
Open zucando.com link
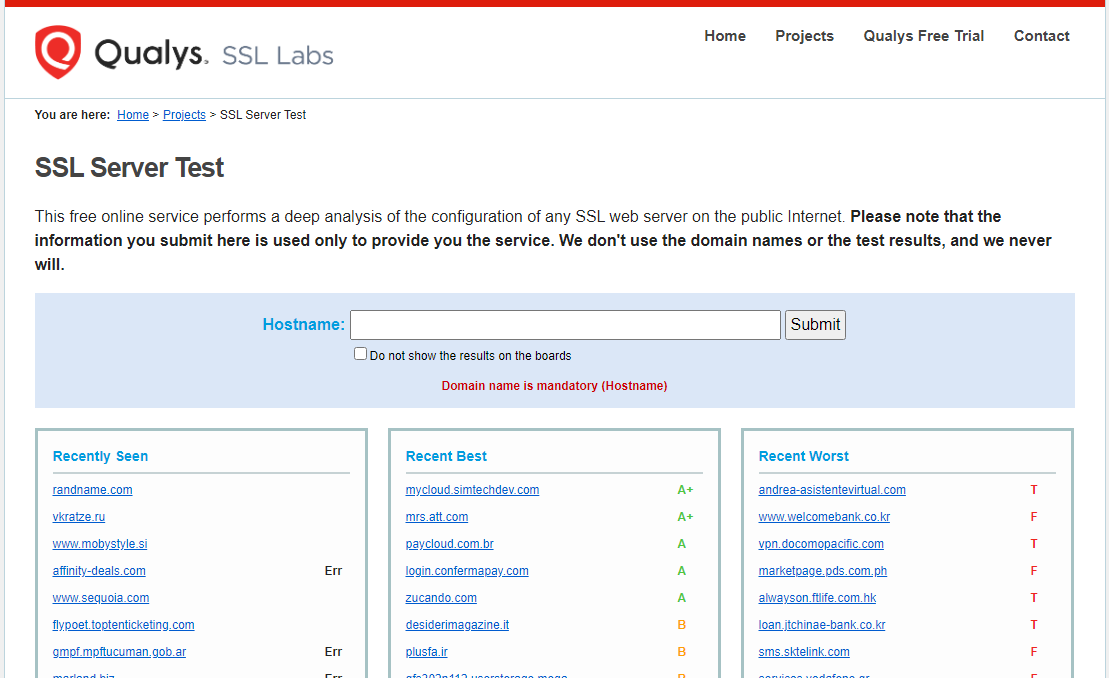[441, 597]
